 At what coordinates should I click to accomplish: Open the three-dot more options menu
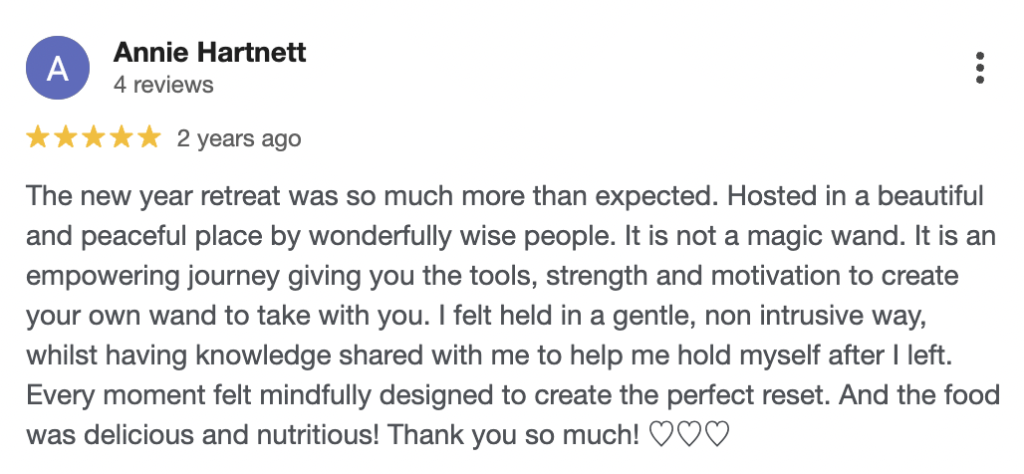tap(980, 67)
